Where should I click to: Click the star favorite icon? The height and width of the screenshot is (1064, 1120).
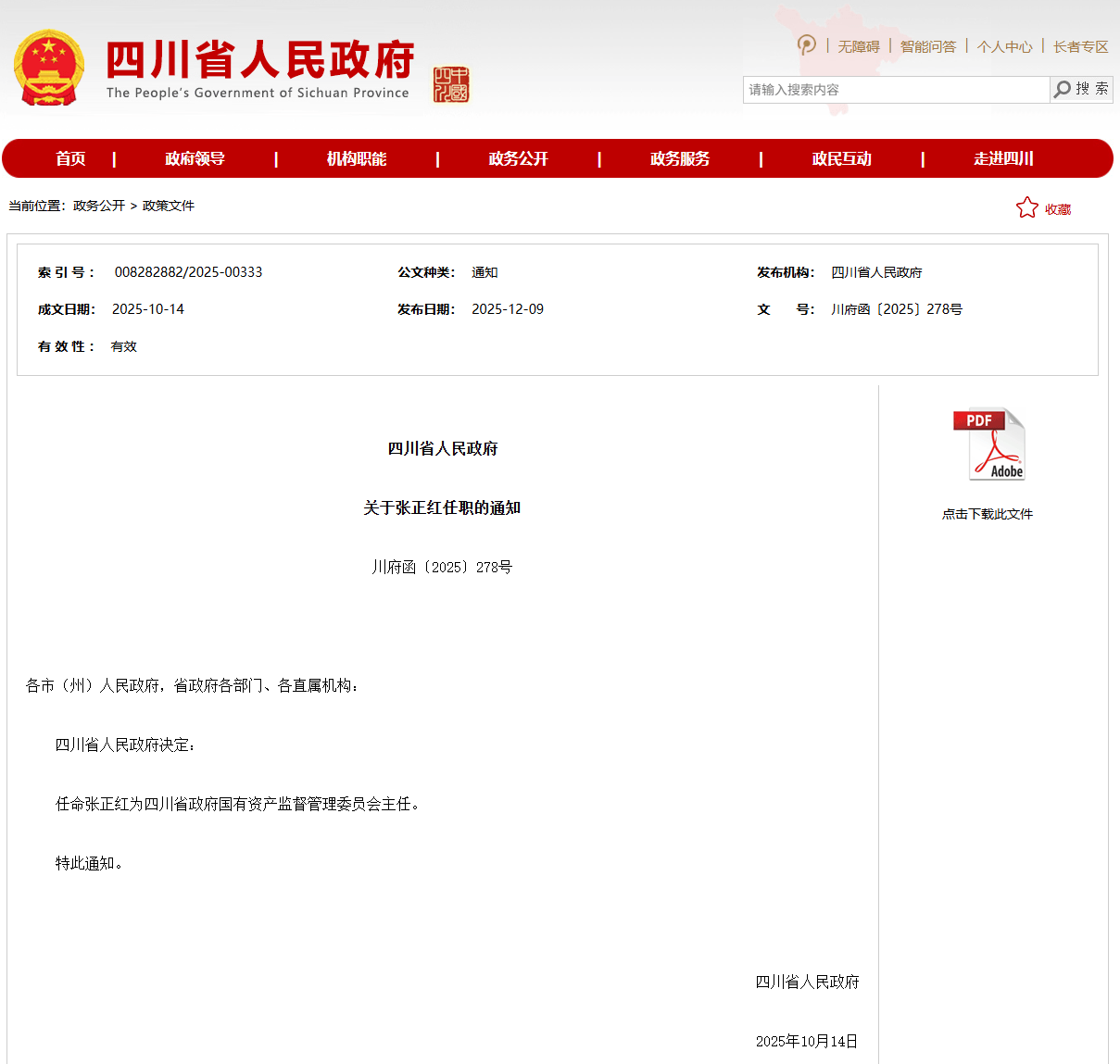(x=1026, y=207)
